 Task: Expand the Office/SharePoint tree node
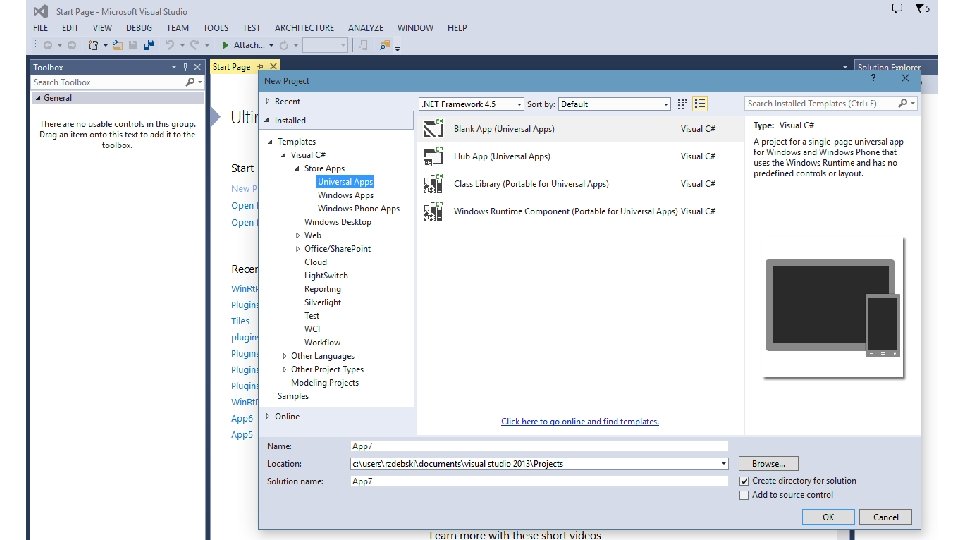pyautogui.click(x=298, y=249)
